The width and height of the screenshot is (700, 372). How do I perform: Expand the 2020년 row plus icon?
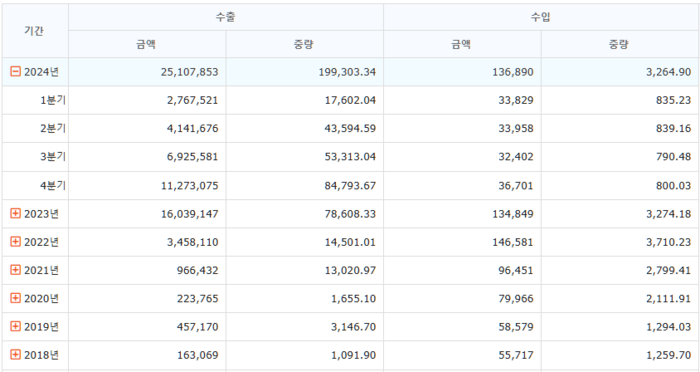pos(15,298)
